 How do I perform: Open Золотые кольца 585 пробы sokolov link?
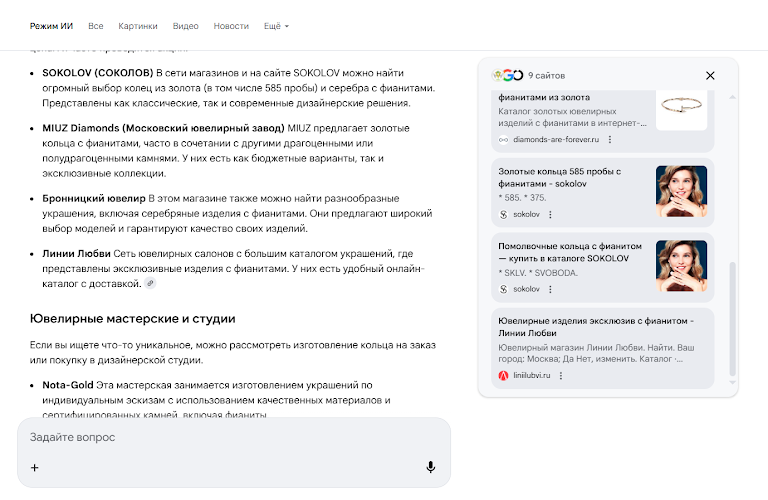[x=559, y=178]
